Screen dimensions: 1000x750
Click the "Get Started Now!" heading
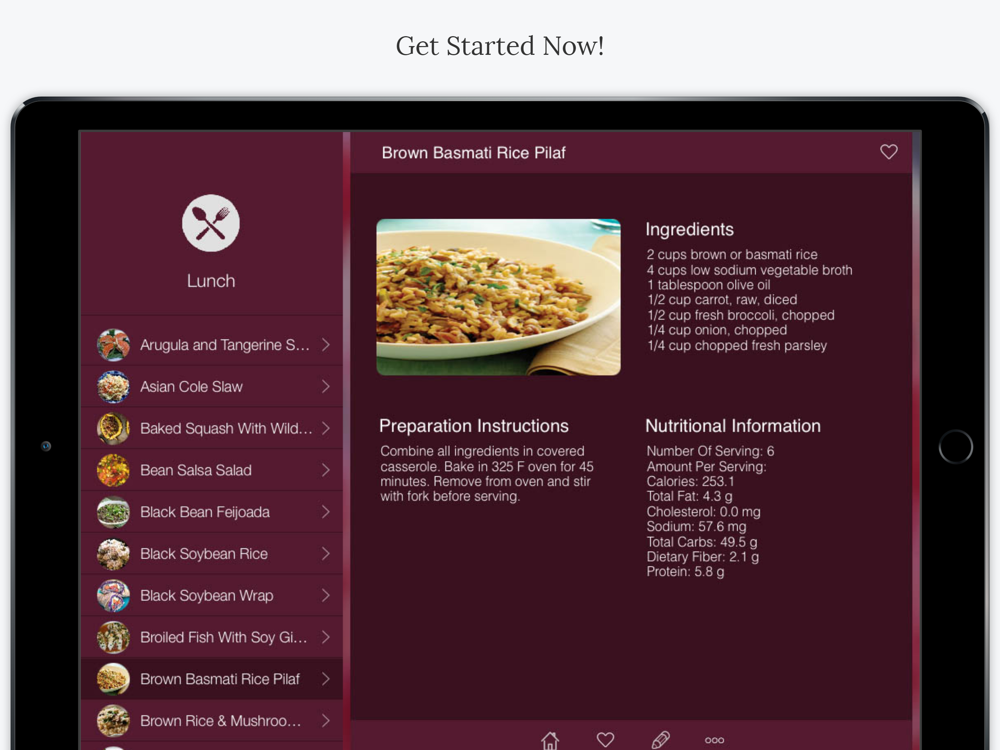click(x=500, y=46)
